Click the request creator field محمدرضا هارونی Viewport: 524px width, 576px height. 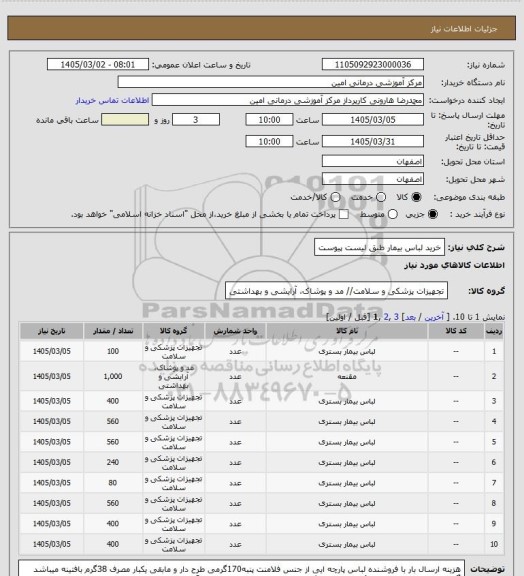[288, 100]
